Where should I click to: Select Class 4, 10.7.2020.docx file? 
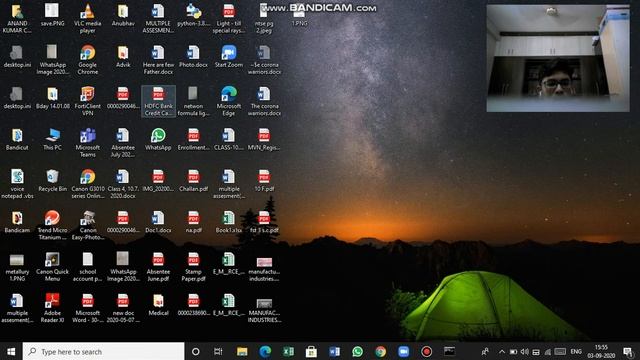(123, 184)
